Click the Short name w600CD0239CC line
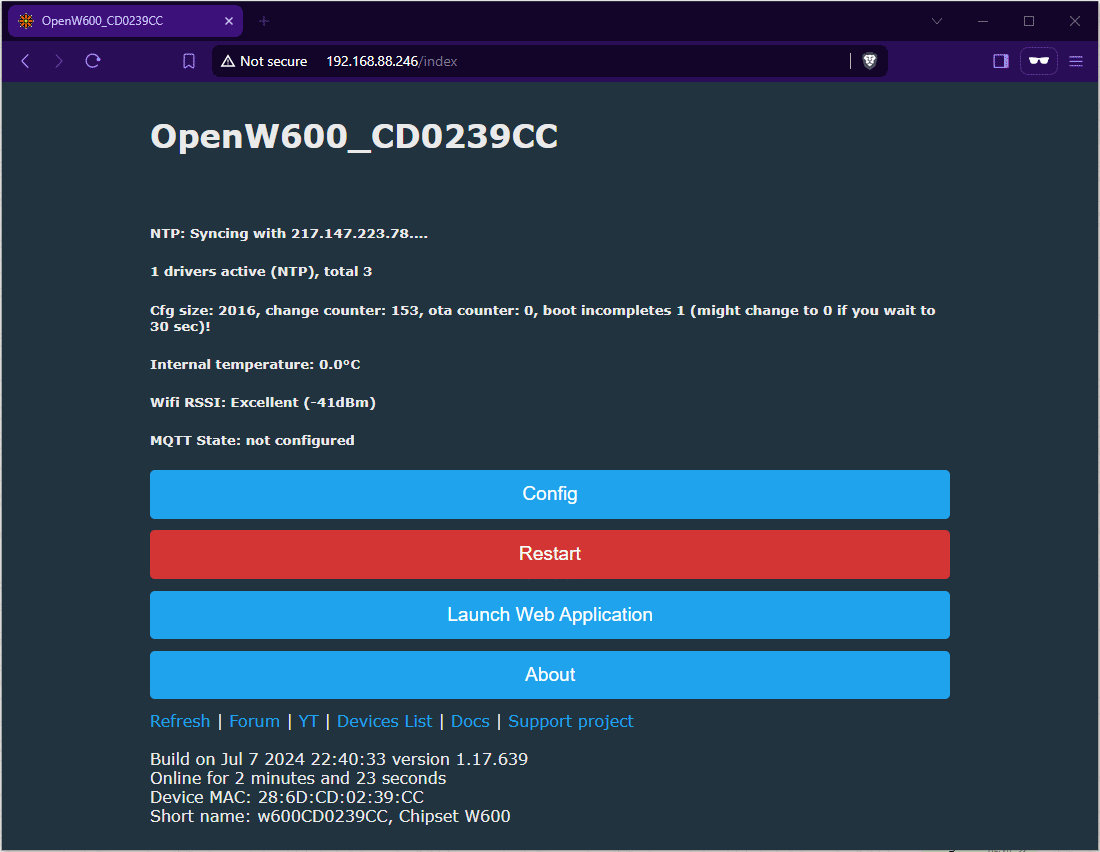Screen dimensions: 1100x852 tap(330, 816)
